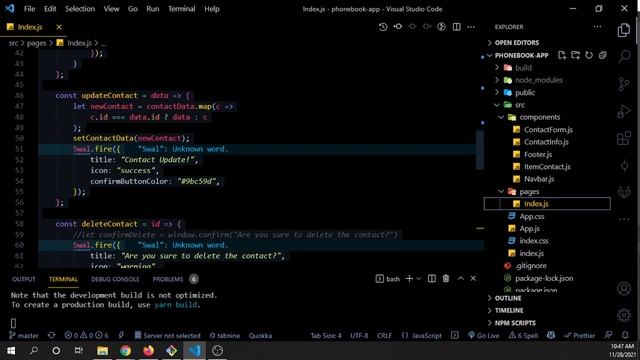
Task: Open notifications bell in status bar
Action: click(x=625, y=335)
